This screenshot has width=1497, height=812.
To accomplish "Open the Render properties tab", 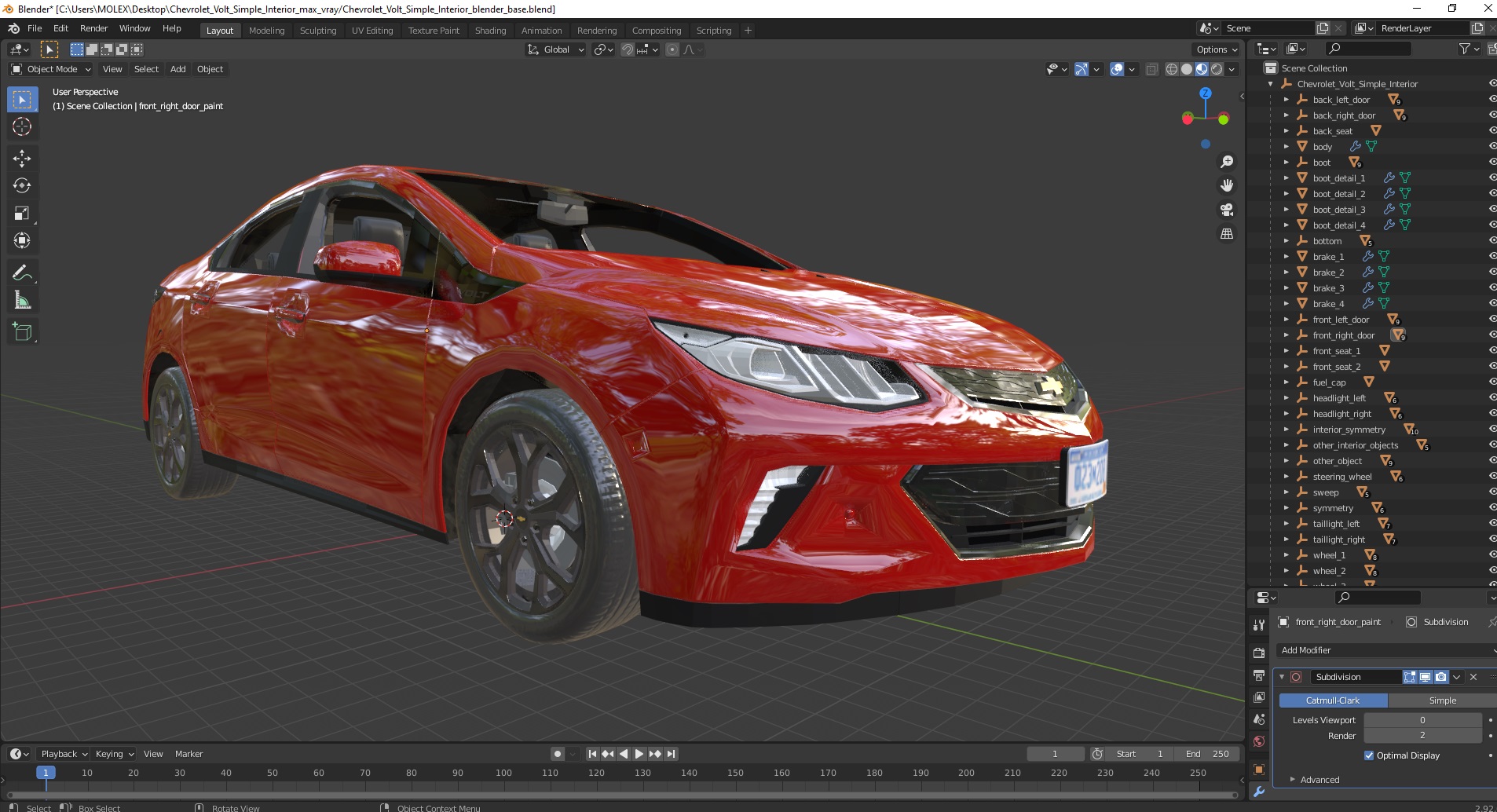I will (x=1259, y=653).
